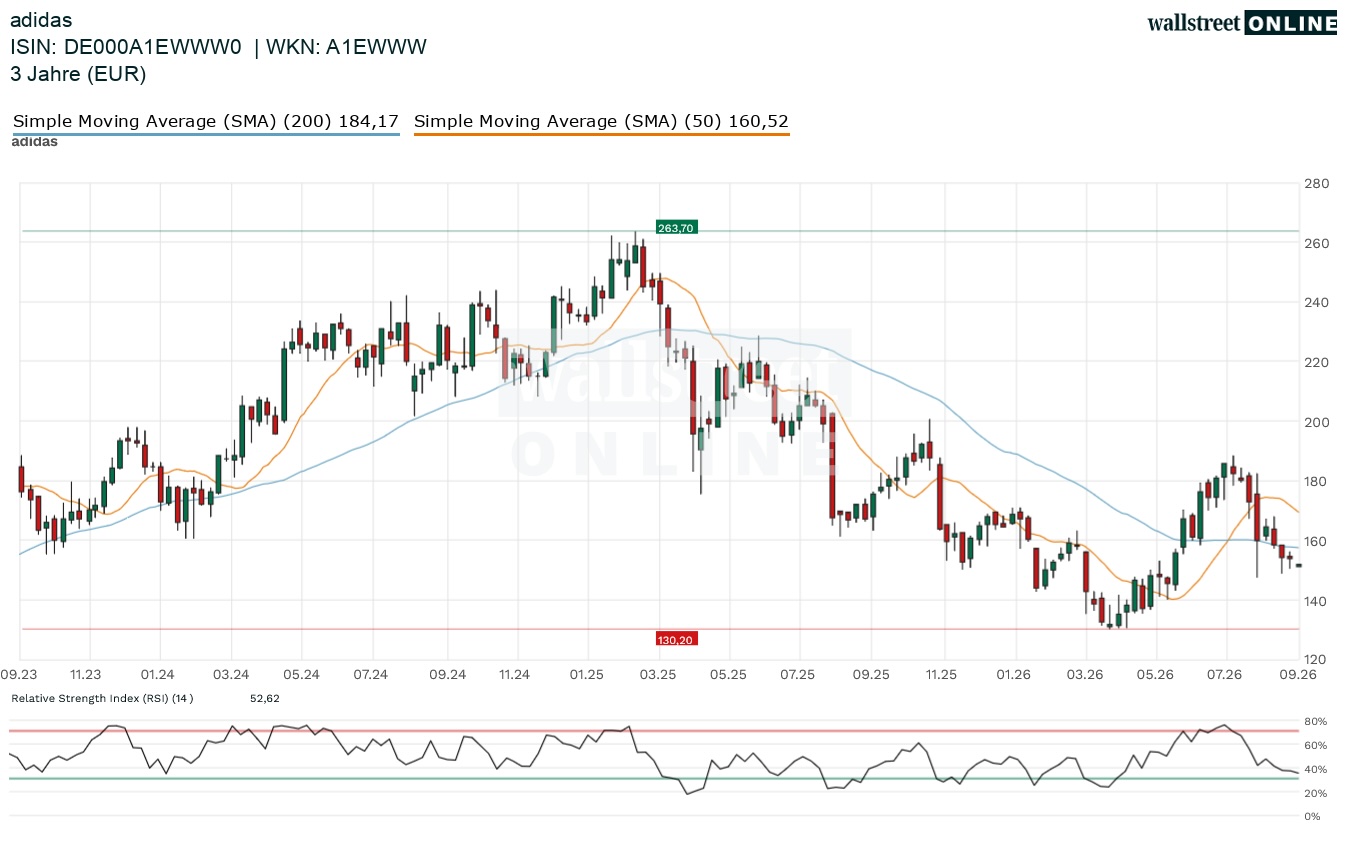
Task: Click the large adidas chart title
Action: pos(41,19)
